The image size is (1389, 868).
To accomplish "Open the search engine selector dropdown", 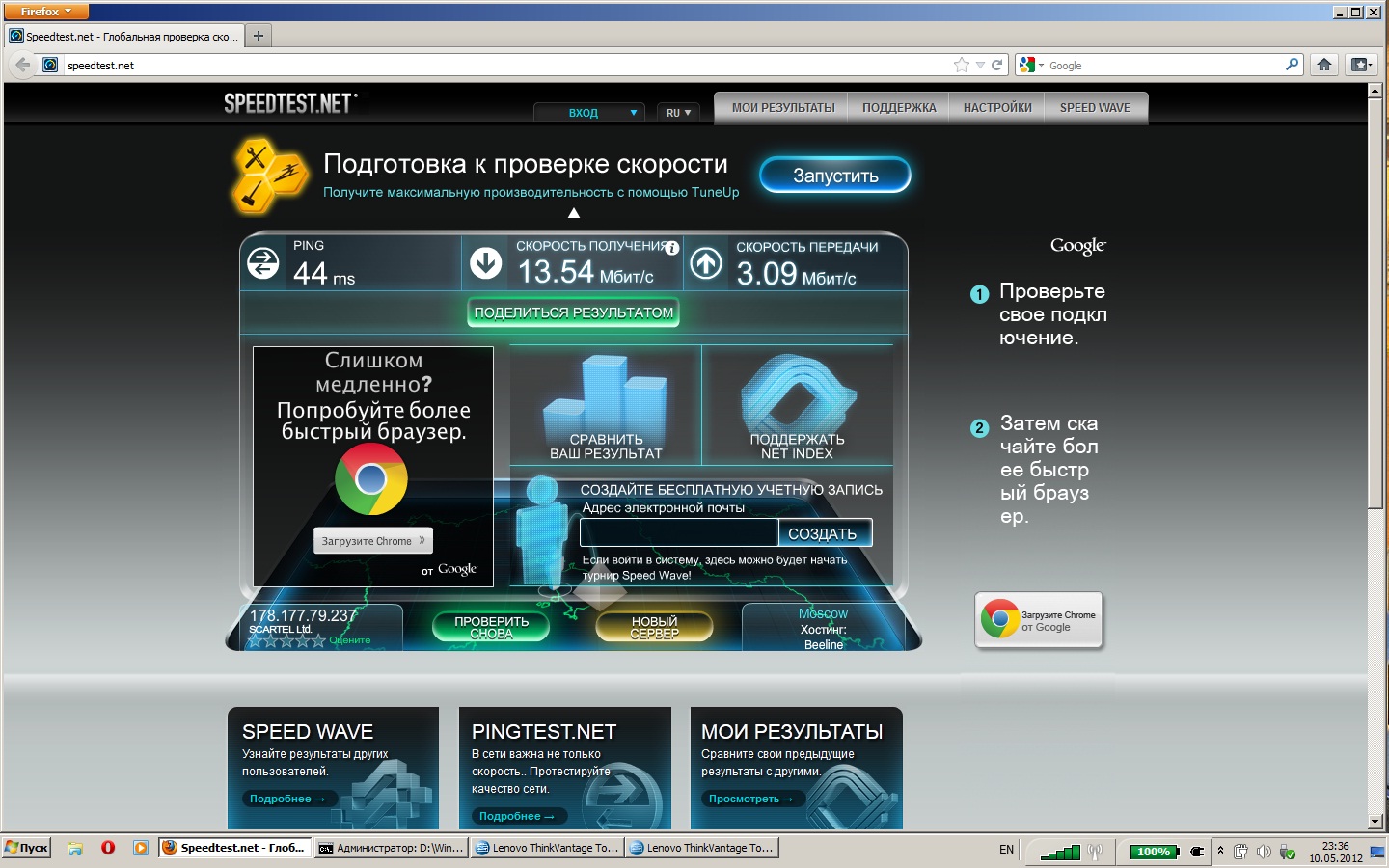I will (x=1031, y=65).
